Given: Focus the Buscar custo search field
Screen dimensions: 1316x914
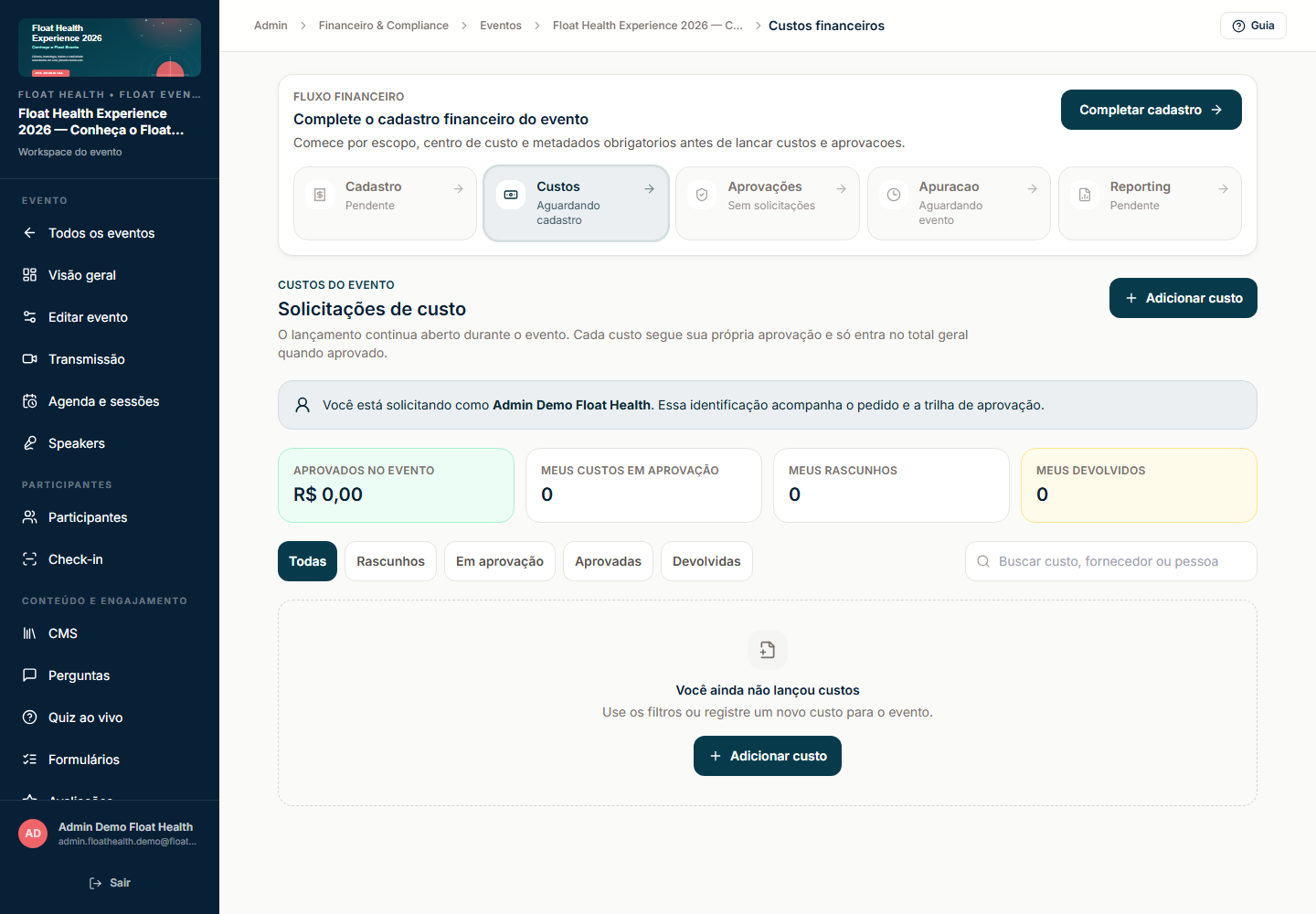Looking at the screenshot, I should (1110, 561).
